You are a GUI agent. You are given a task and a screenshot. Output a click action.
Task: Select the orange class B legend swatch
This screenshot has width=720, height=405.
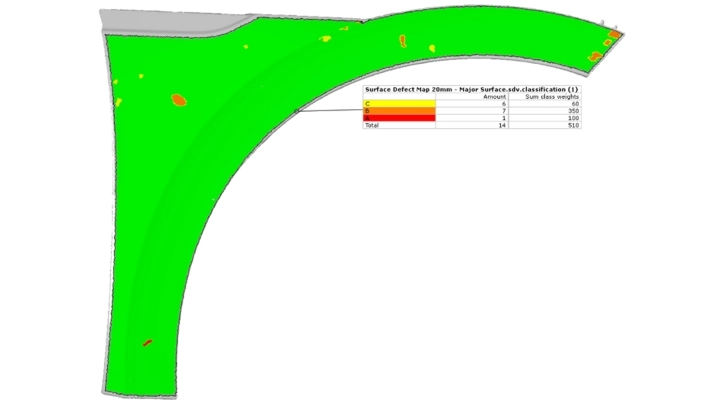[399, 111]
